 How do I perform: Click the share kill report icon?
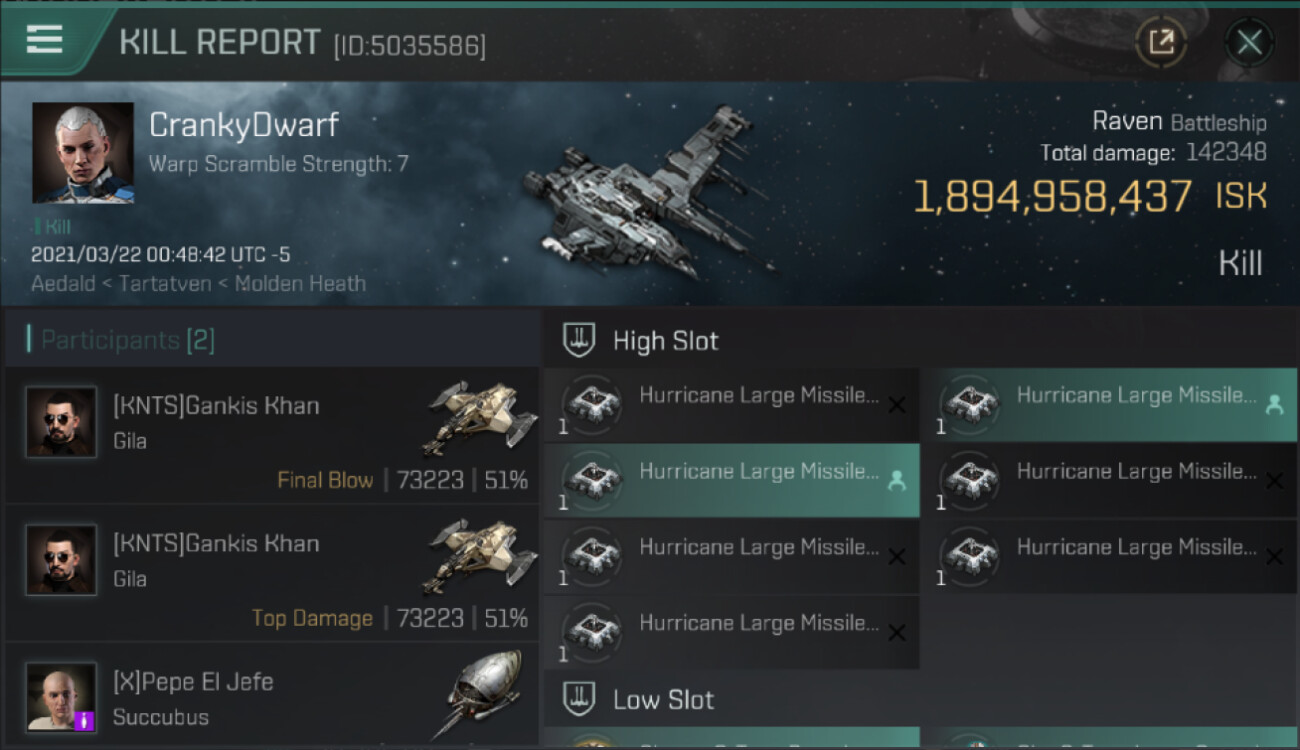pos(1161,42)
